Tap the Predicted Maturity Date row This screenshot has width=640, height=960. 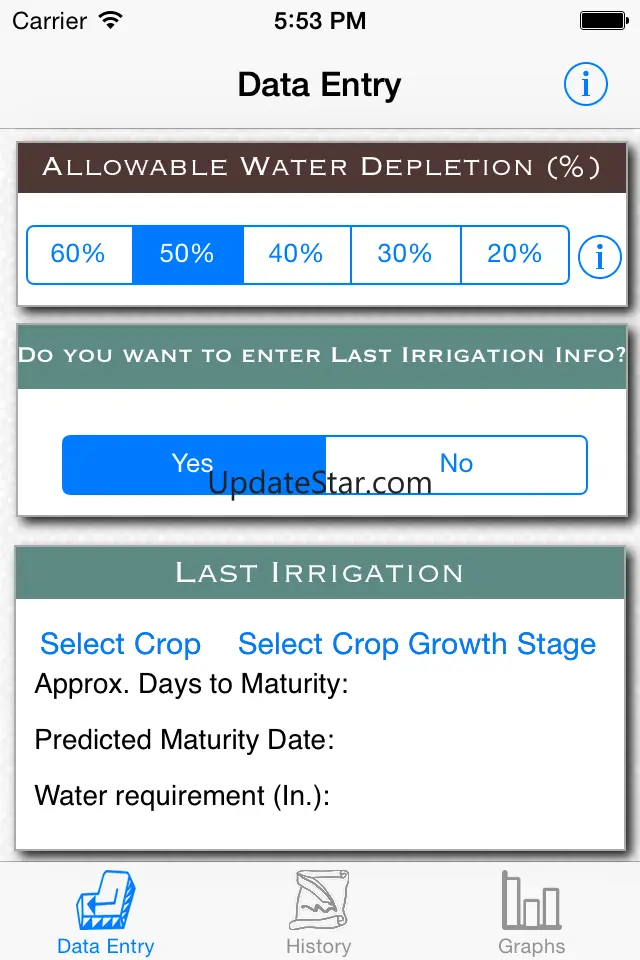pyautogui.click(x=185, y=740)
